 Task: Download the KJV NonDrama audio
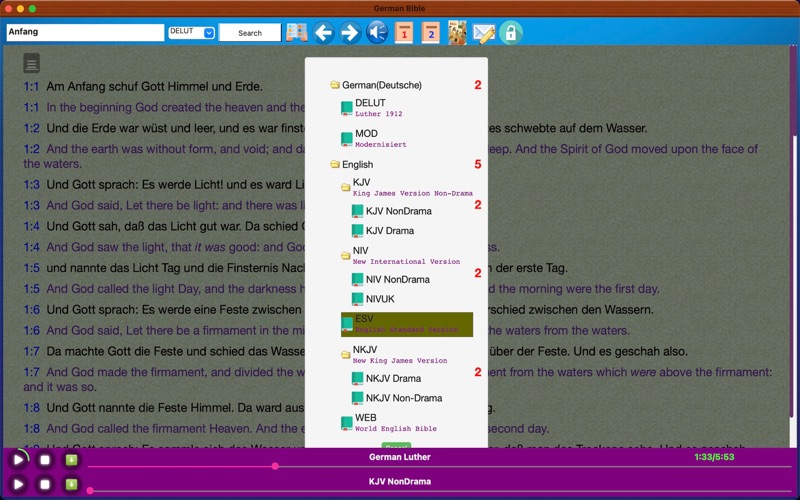tap(71, 484)
